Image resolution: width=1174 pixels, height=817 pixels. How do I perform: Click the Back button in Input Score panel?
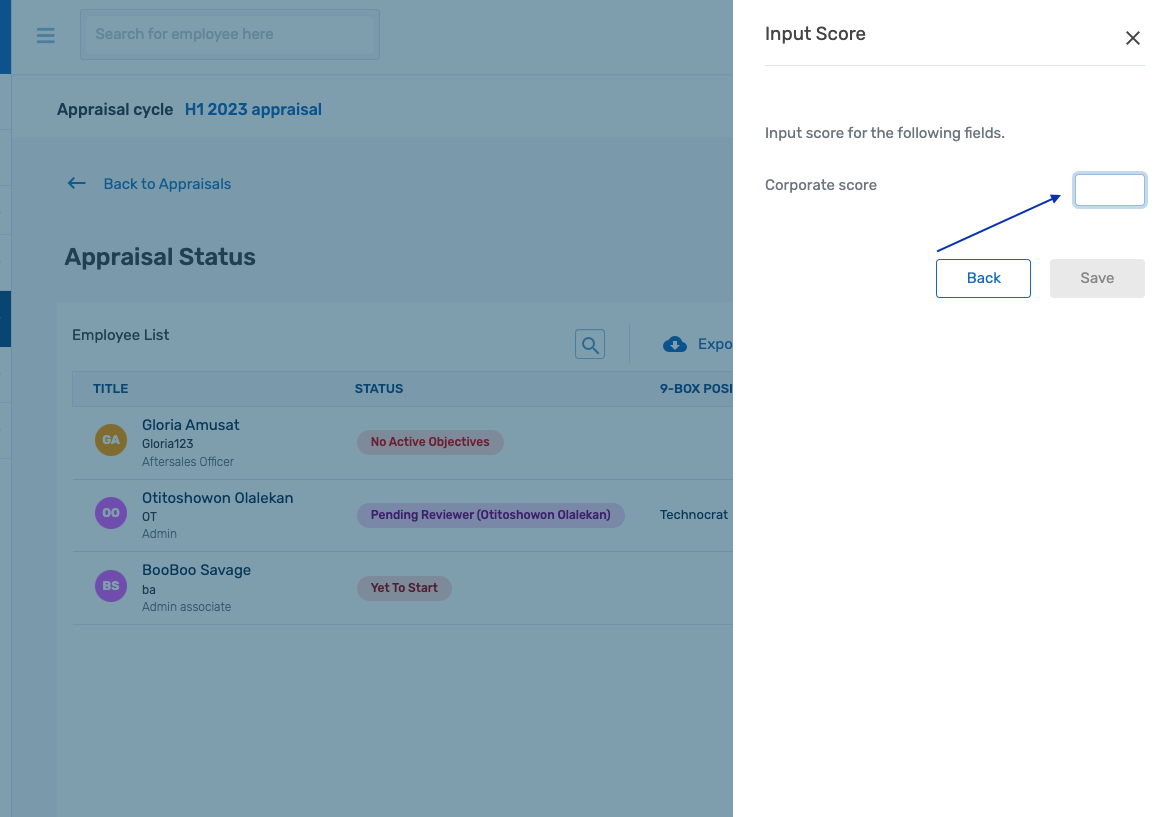click(x=983, y=278)
